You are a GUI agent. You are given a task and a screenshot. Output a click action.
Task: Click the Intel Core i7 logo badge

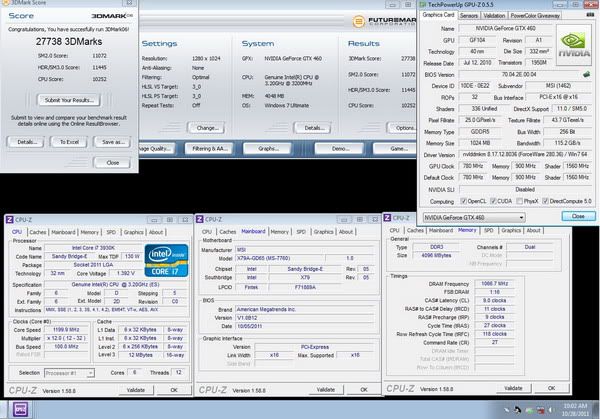[166, 261]
